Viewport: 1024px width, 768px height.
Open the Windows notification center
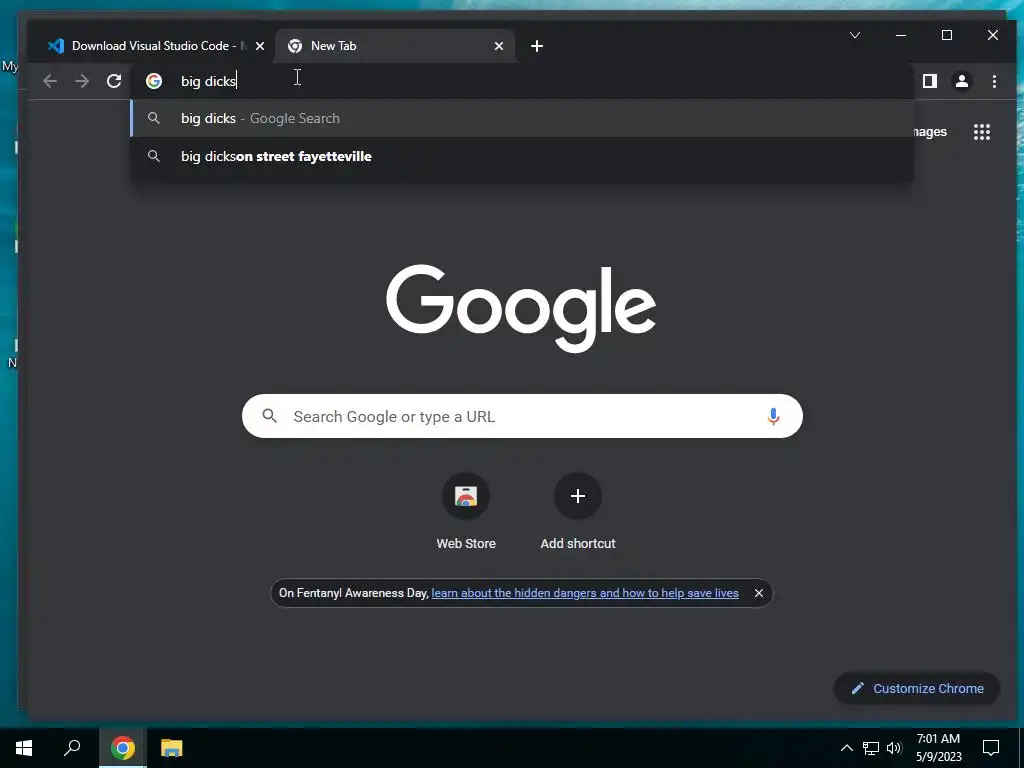pos(991,748)
